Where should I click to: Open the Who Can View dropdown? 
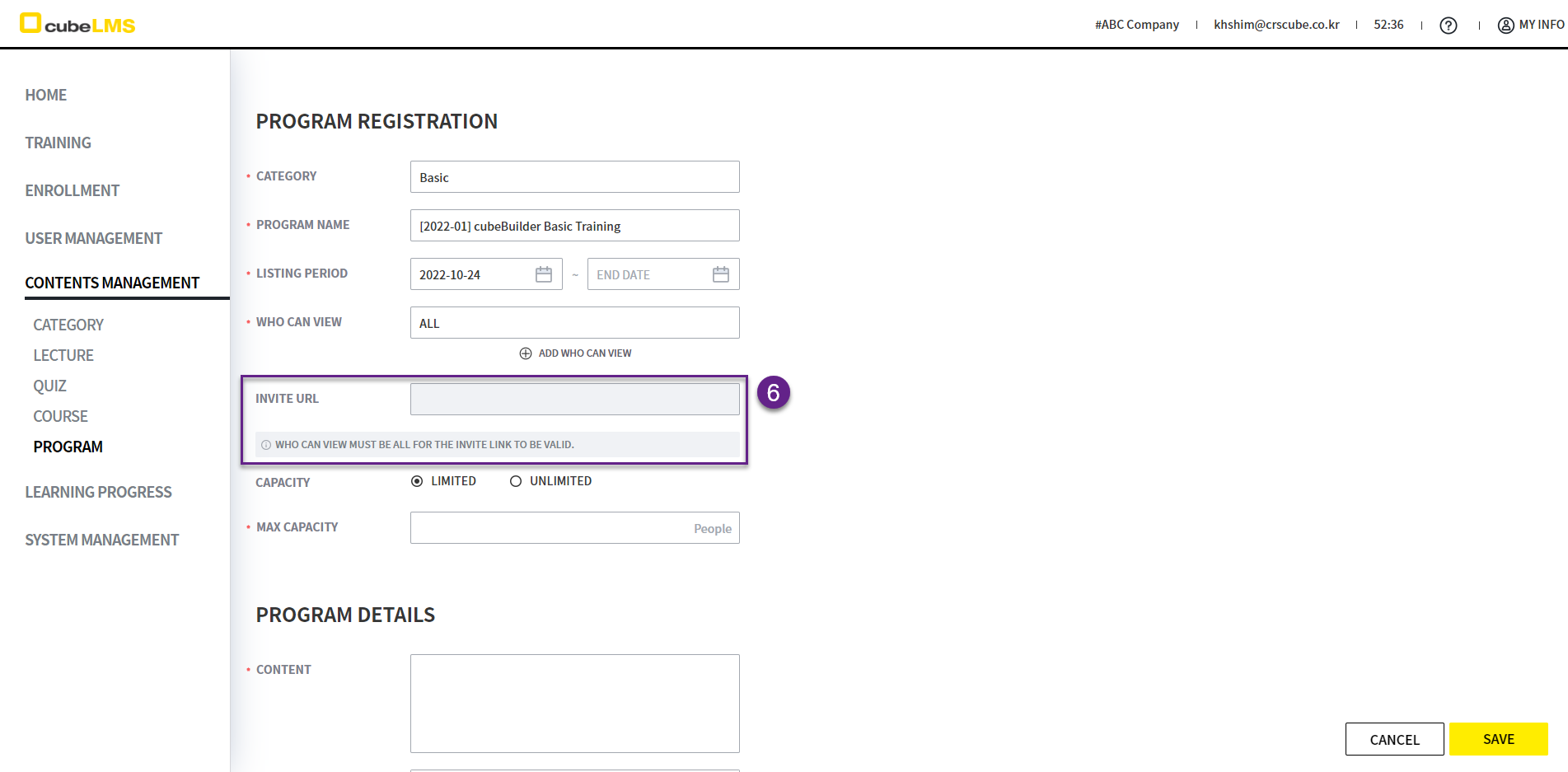coord(574,323)
